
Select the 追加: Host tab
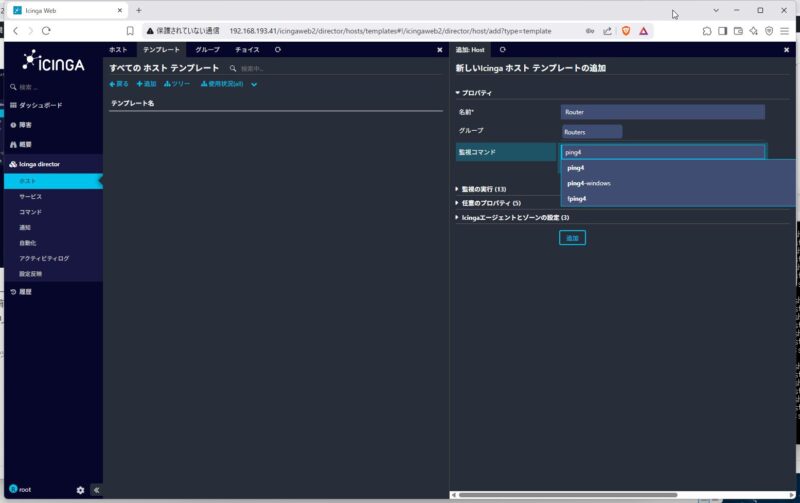click(x=470, y=49)
